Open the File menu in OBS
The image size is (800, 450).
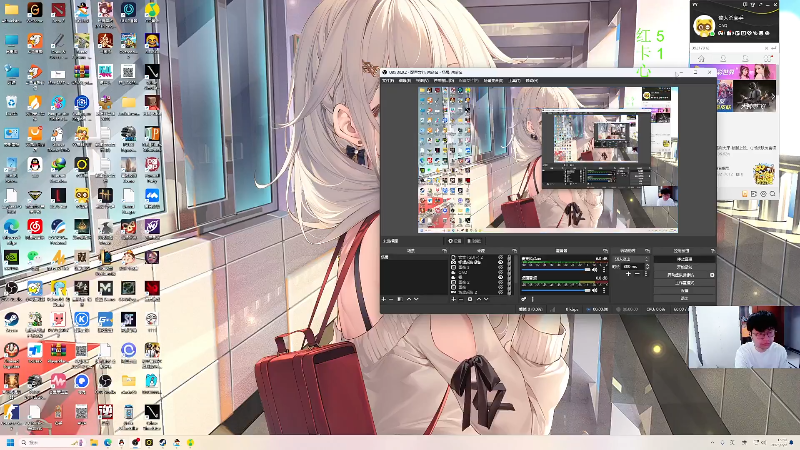point(388,80)
